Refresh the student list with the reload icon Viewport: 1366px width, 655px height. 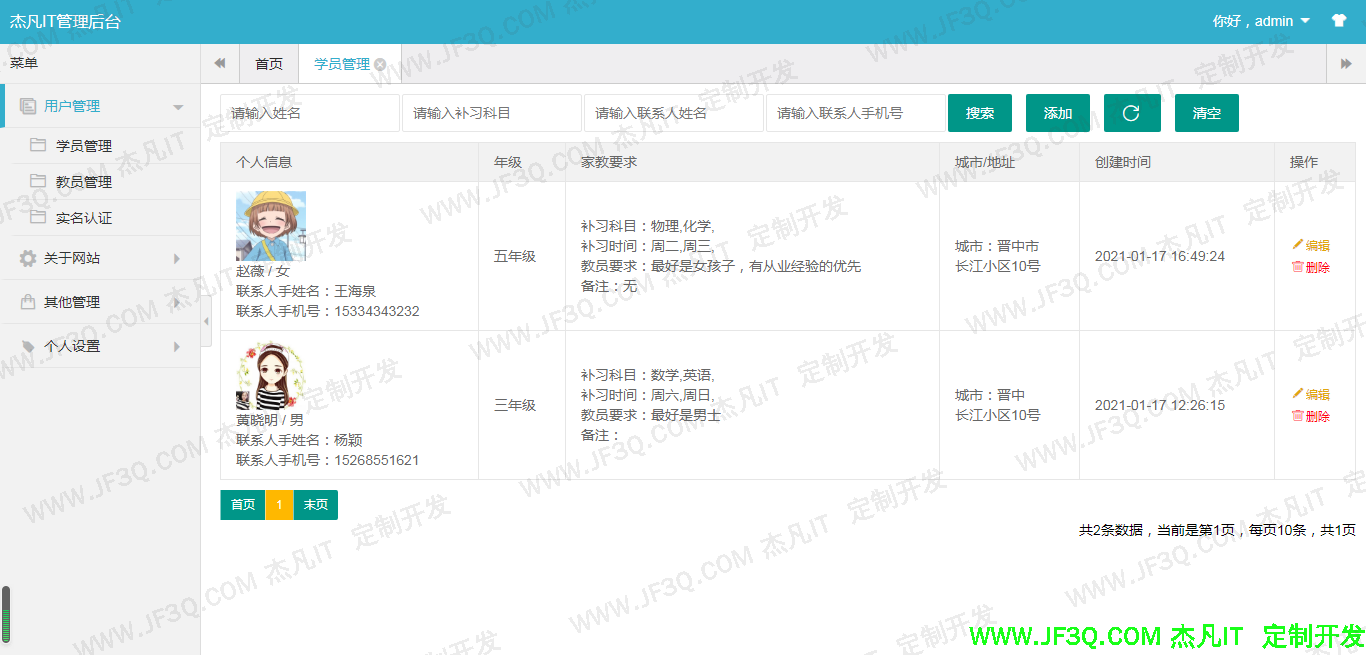point(1131,112)
